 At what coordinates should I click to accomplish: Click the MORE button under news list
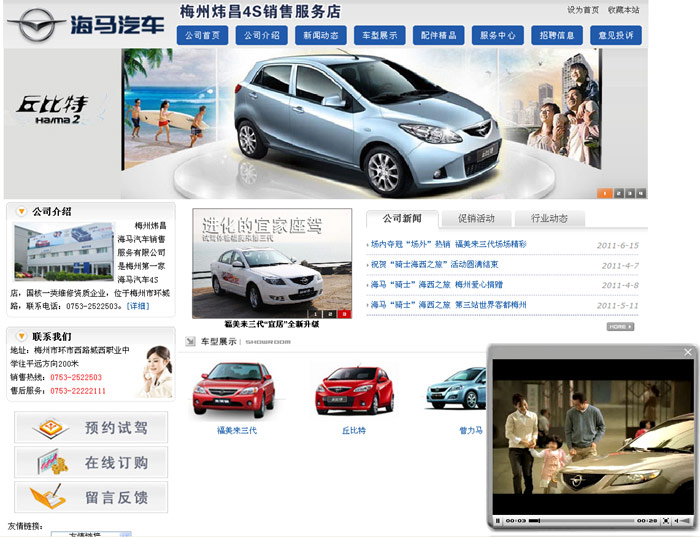click(620, 326)
